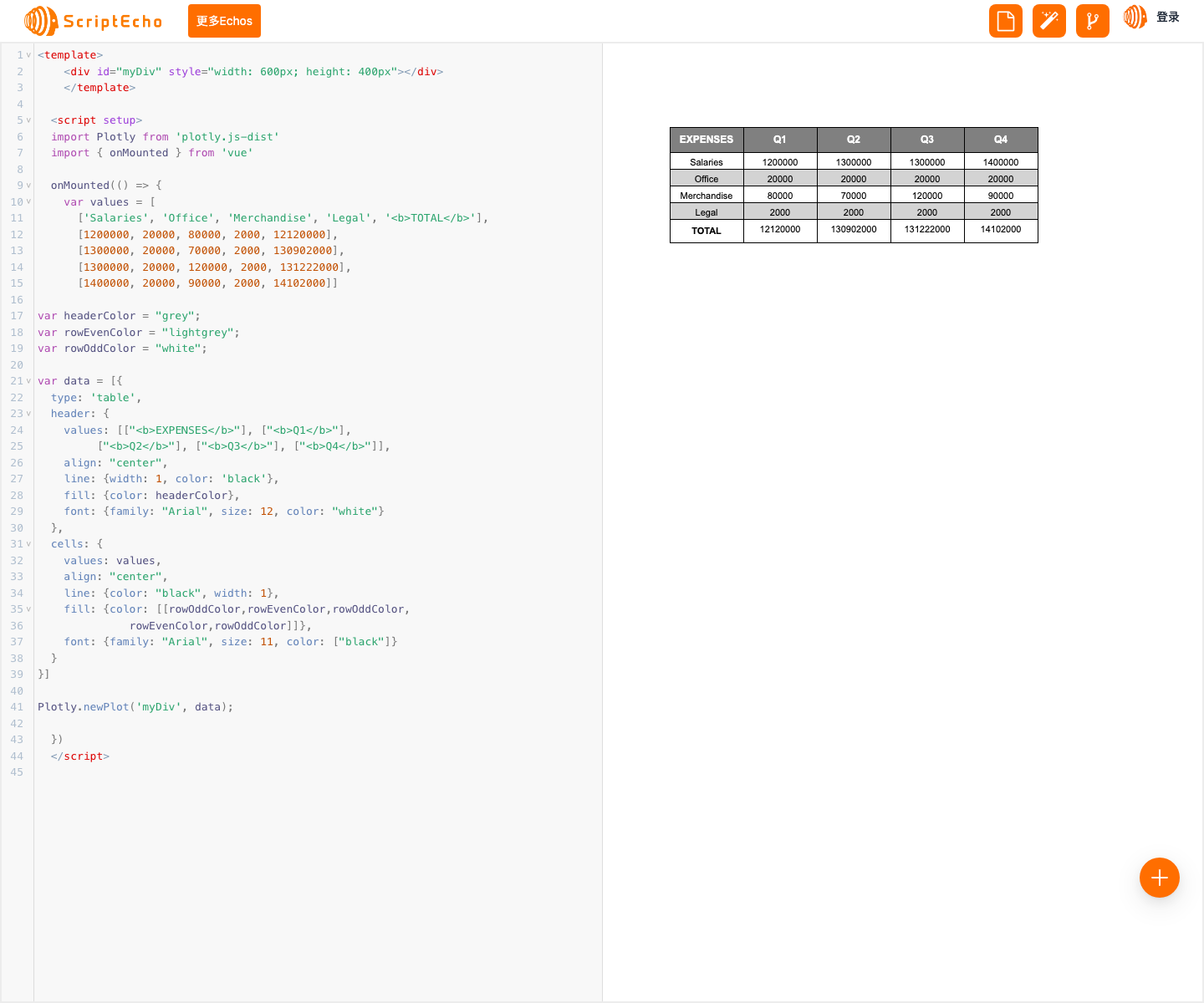Click the rowOddColor variable declaration line
This screenshot has height=1003, width=1204.
pos(122,349)
